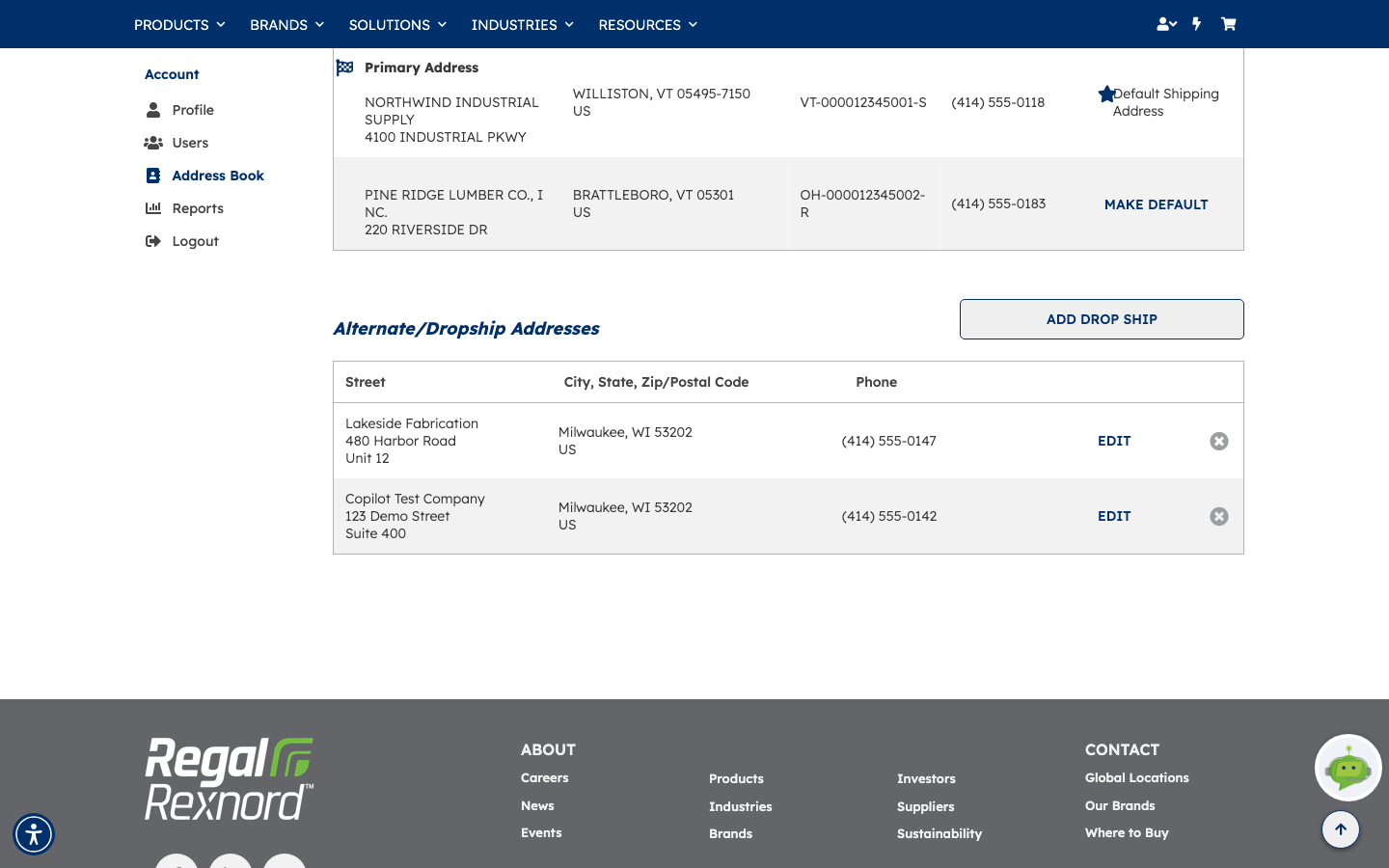Screen dimensions: 1389x868
Task: Click the Users group icon in sidebar
Action: click(153, 143)
